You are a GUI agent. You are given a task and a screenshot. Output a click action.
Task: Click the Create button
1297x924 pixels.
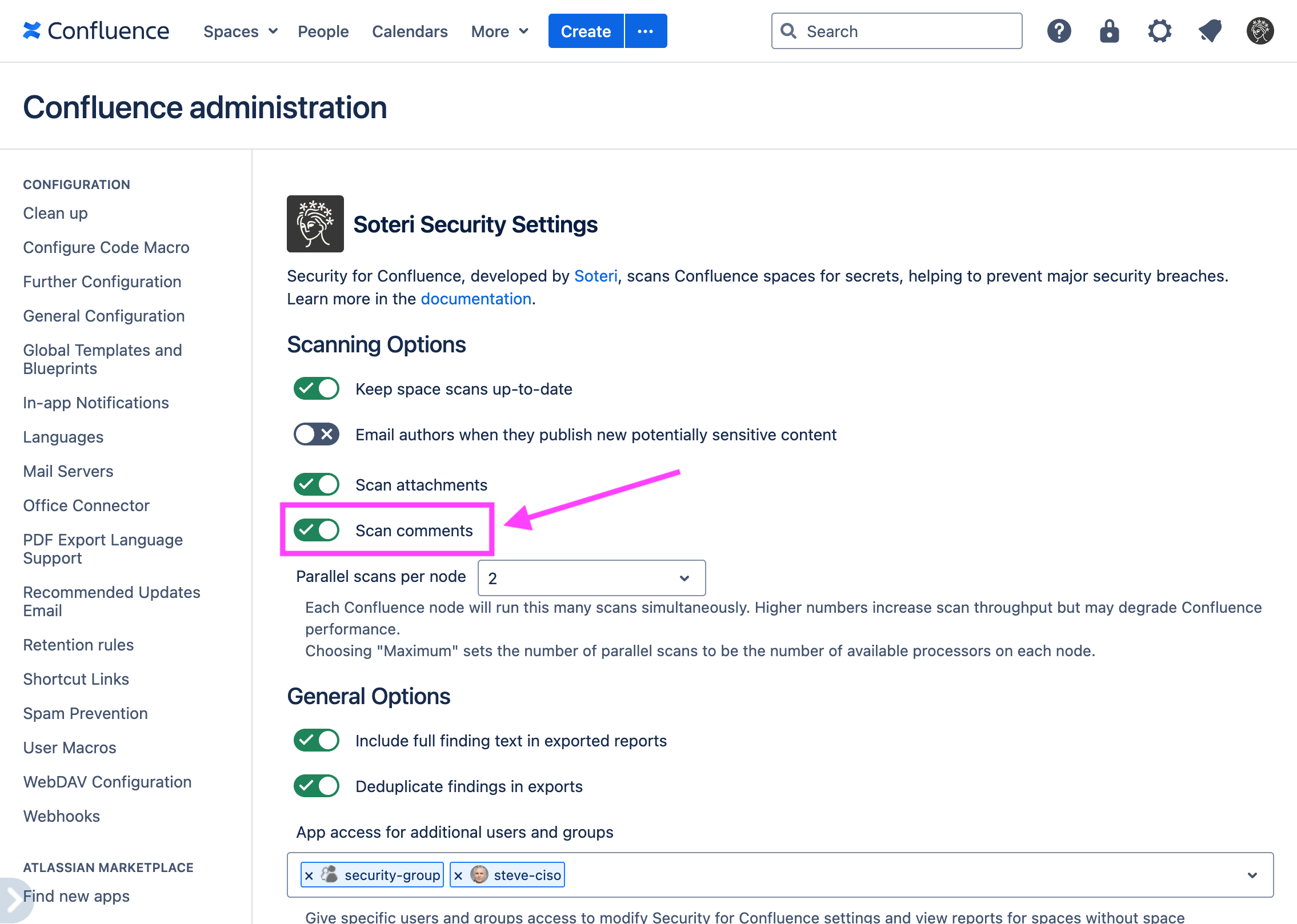[x=585, y=31]
